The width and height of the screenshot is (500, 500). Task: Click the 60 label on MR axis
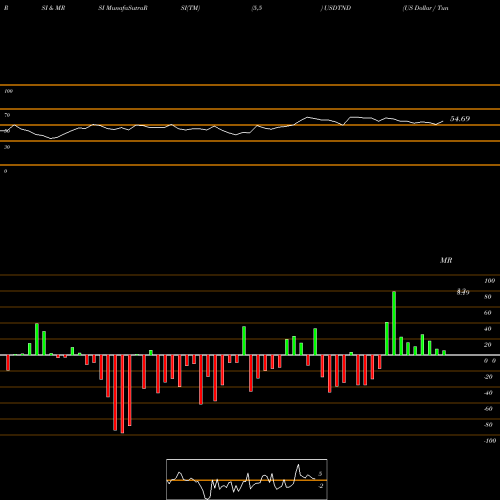(488, 313)
